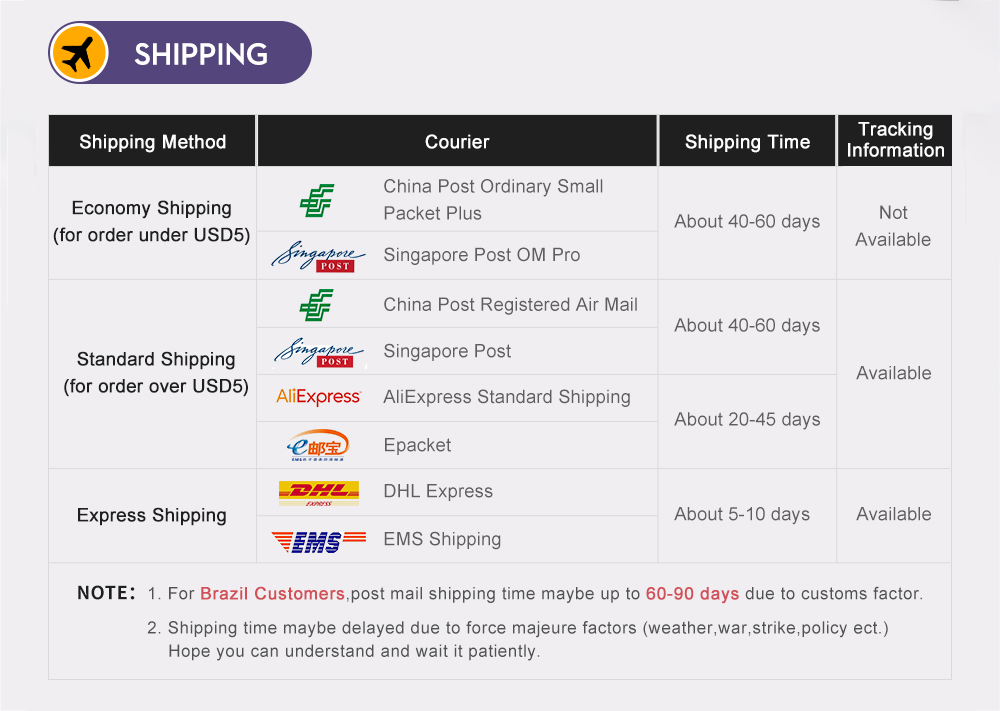Click the purple SHIPPING title banner
This screenshot has width=1000, height=711.
200,54
